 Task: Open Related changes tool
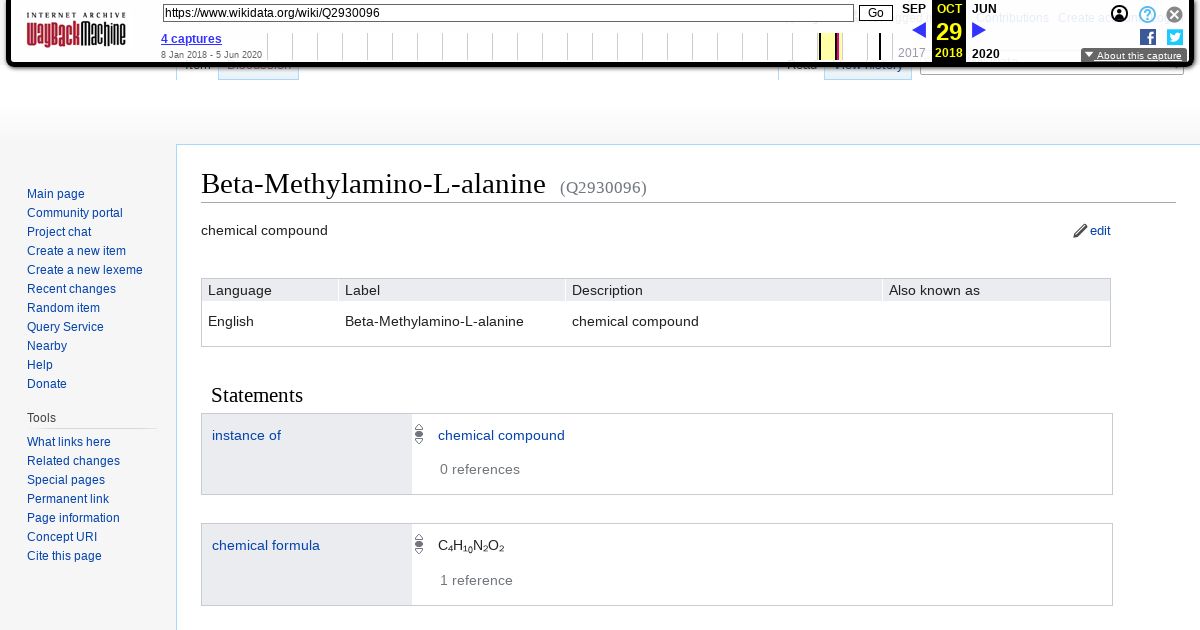coord(73,461)
